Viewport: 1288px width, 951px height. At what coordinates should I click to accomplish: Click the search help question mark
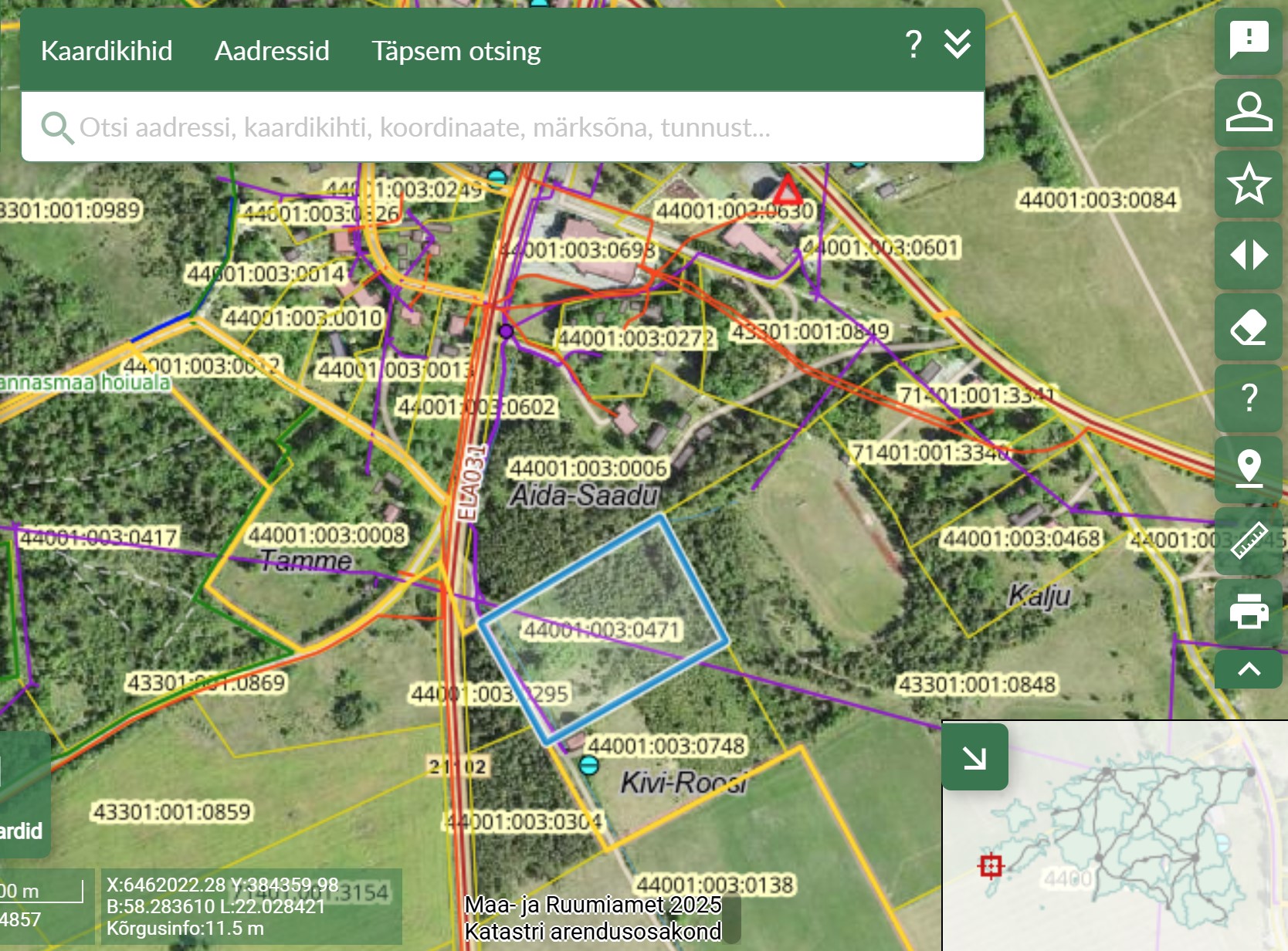[x=913, y=45]
